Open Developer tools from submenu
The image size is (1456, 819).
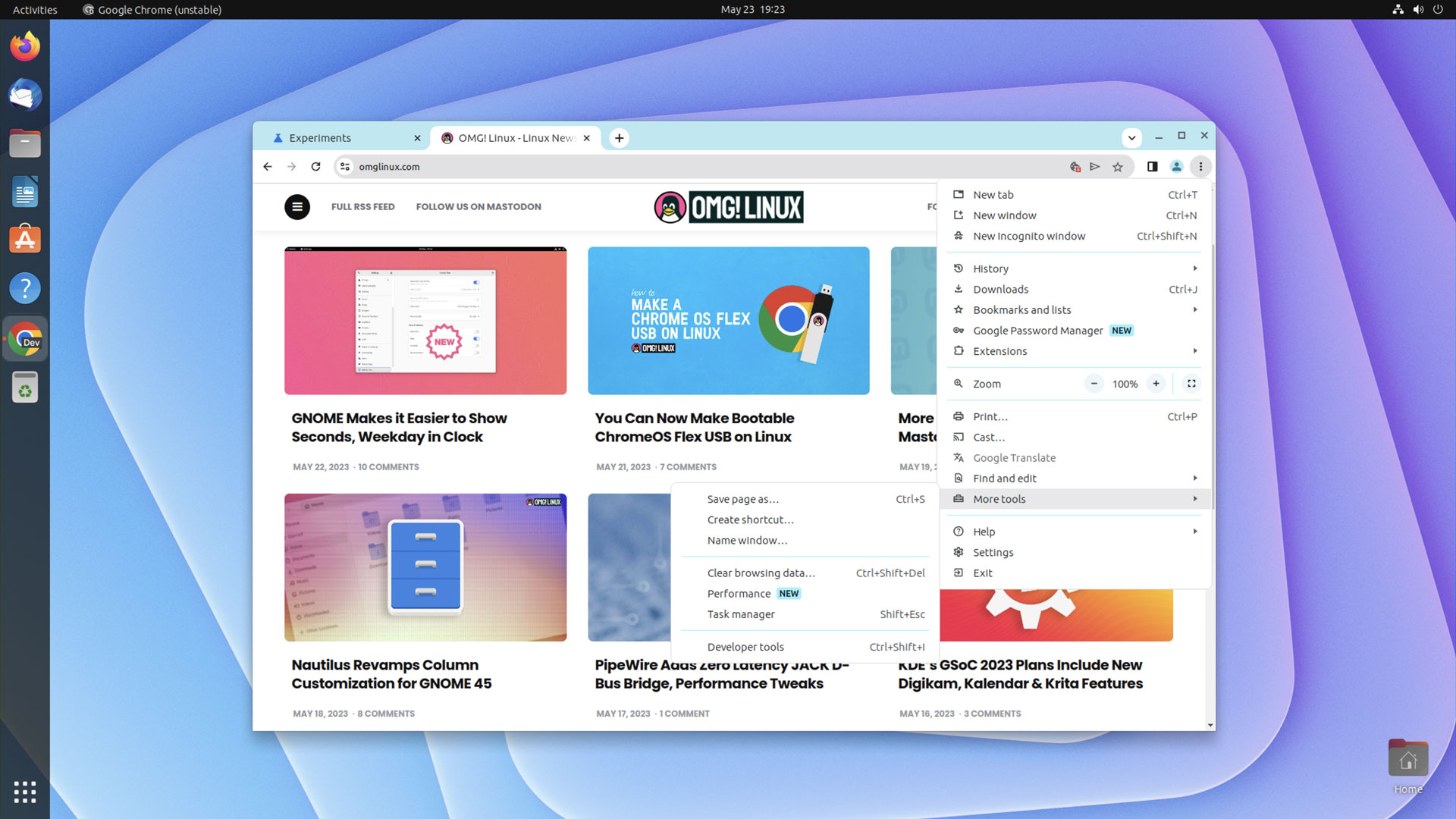click(x=805, y=647)
